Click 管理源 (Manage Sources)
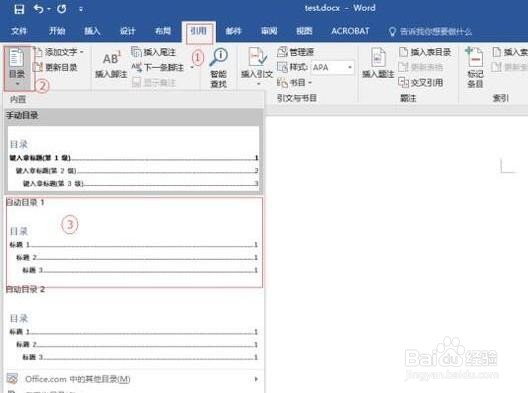Image resolution: width=528 pixels, height=393 pixels. point(295,52)
